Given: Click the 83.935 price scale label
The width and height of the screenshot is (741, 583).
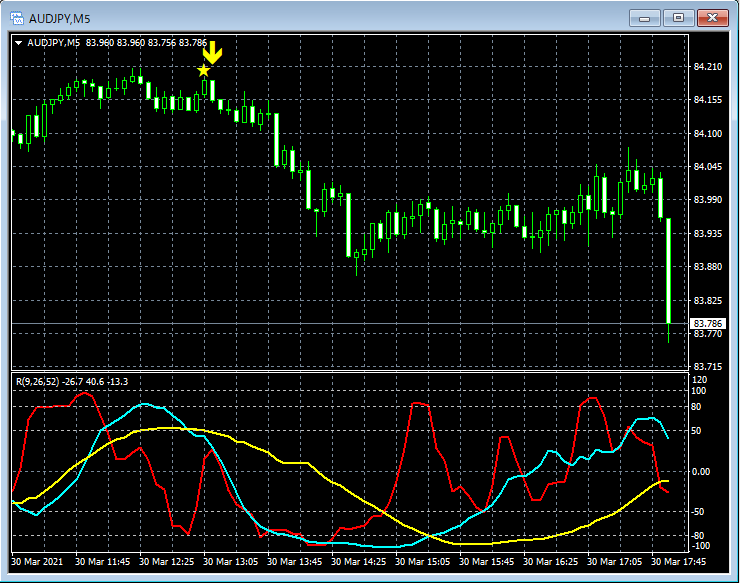Looking at the screenshot, I should point(708,234).
